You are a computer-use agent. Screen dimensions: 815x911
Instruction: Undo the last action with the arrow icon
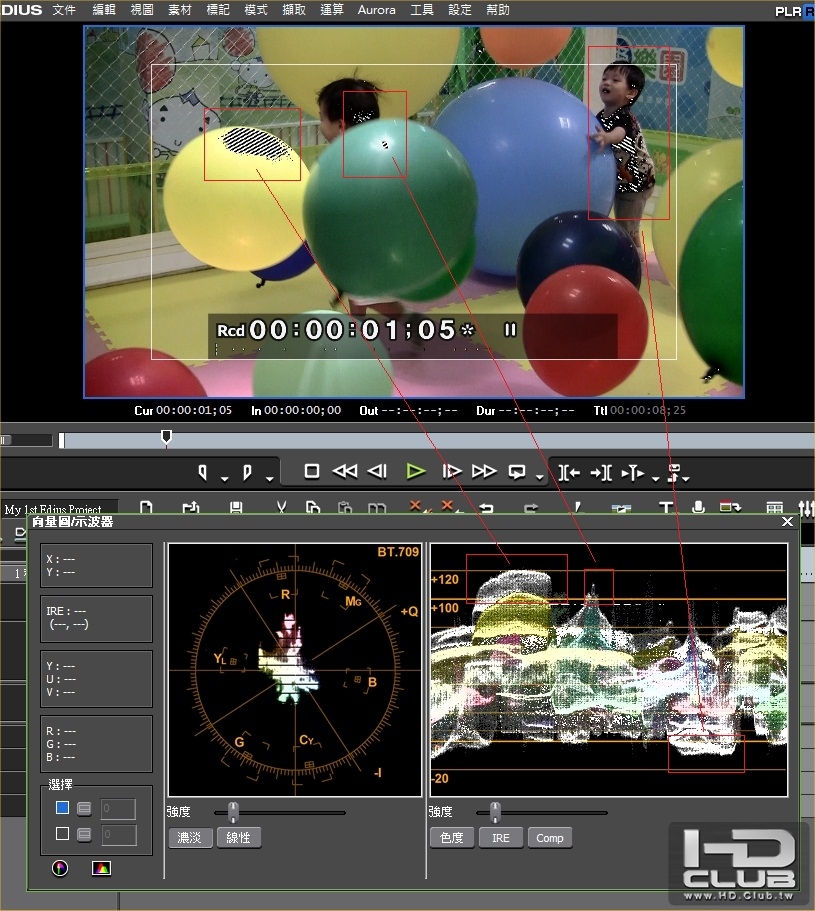pos(486,508)
